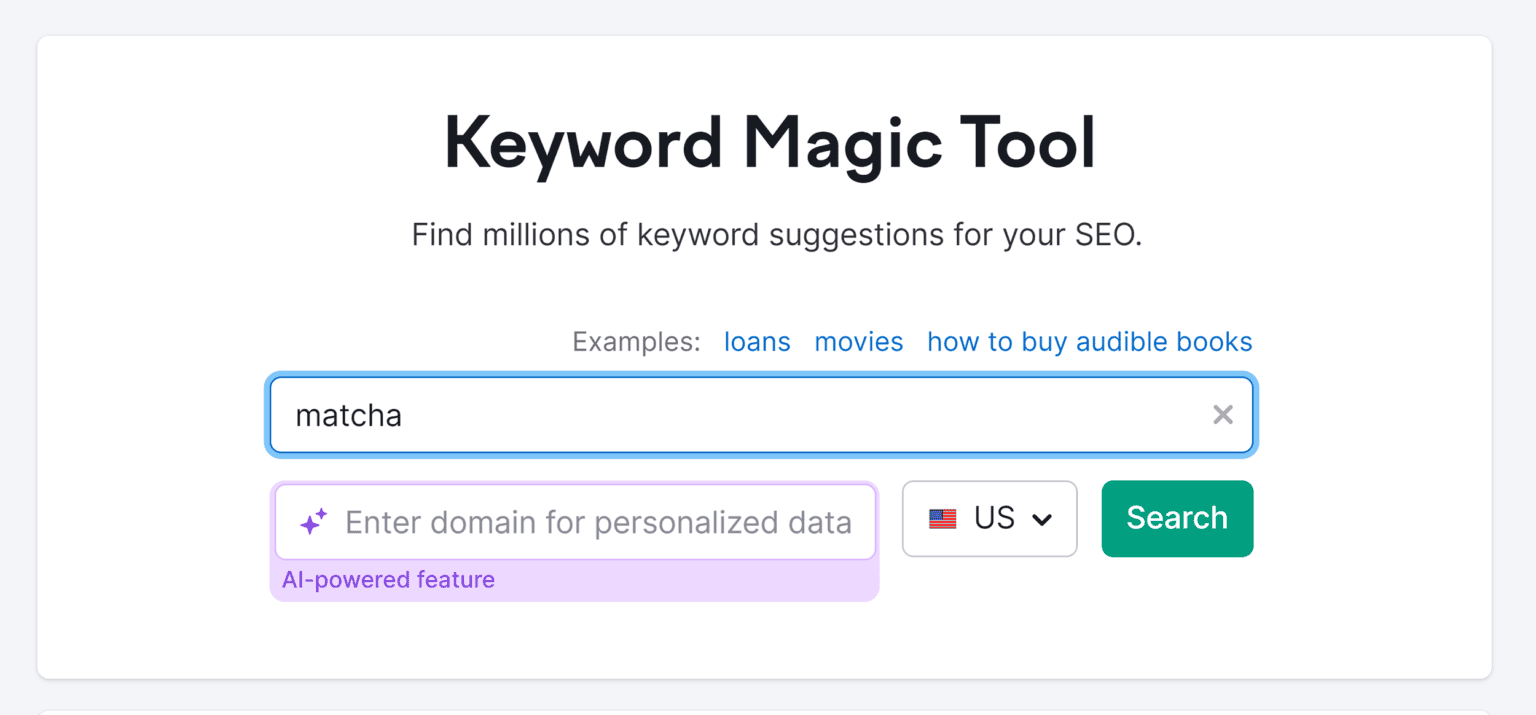Screen dimensions: 1536x715
Task: Focus the matcha keyword input field
Action: (700, 414)
